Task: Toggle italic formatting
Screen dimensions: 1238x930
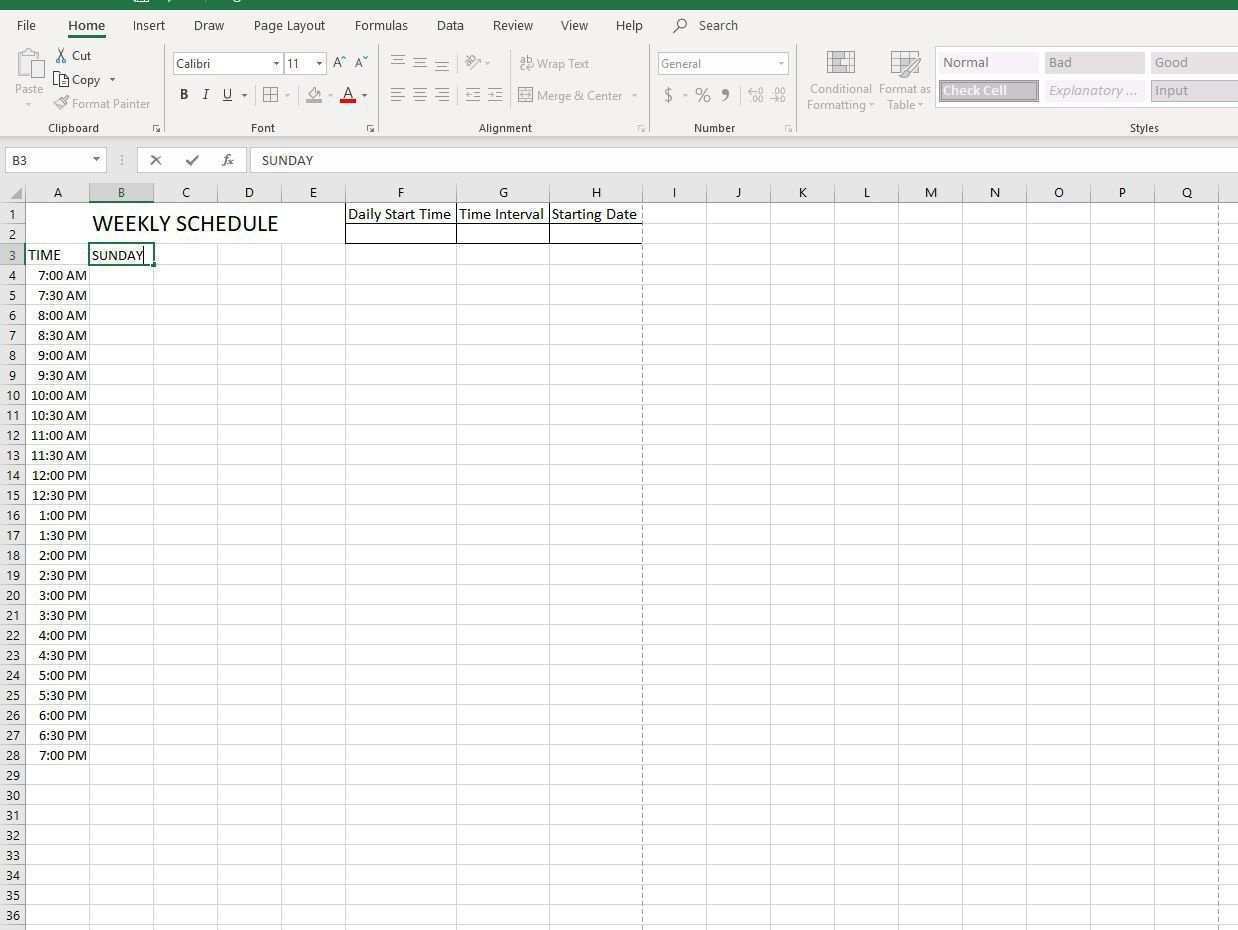Action: (206, 95)
